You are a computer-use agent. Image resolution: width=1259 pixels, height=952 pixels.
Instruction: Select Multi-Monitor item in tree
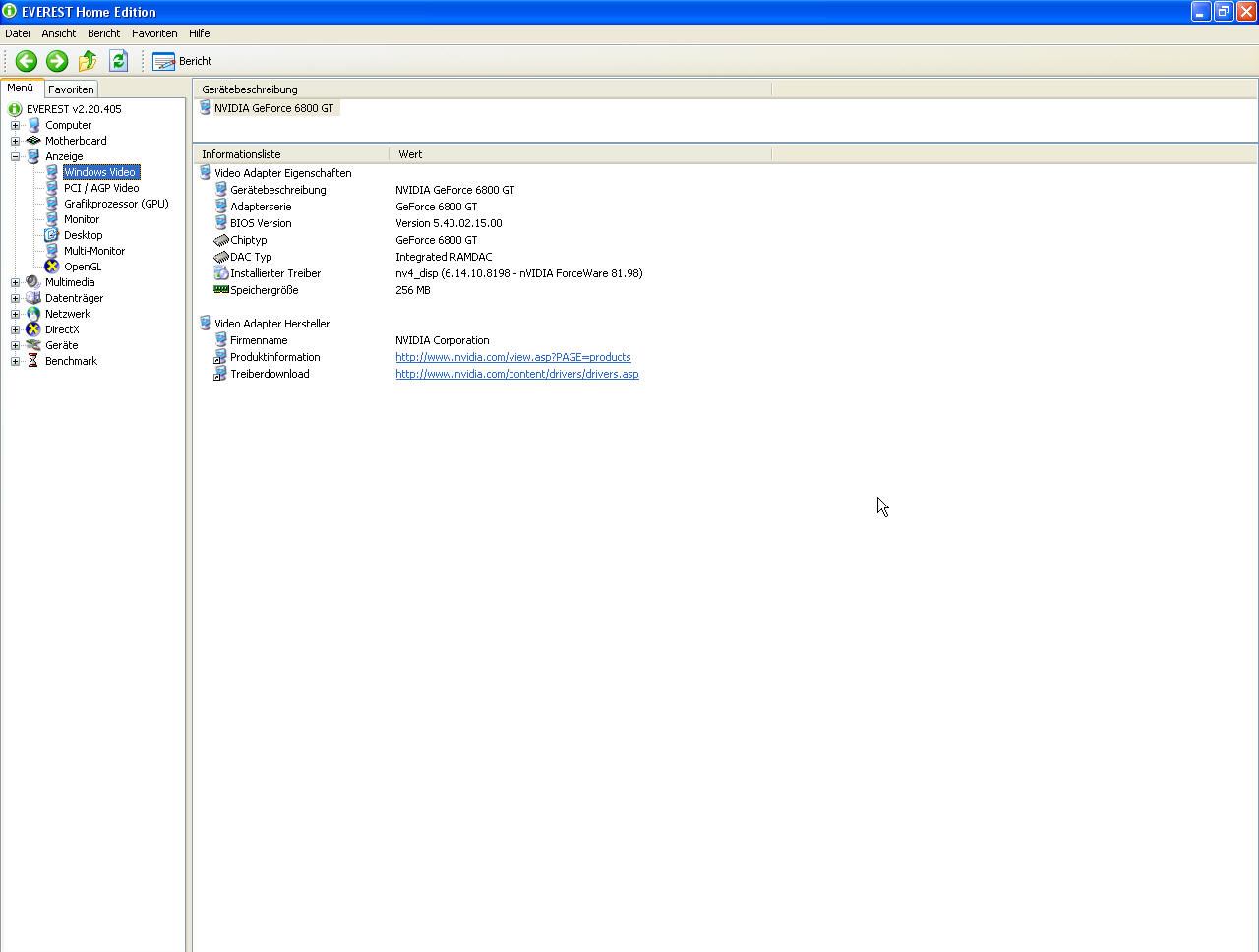click(94, 251)
